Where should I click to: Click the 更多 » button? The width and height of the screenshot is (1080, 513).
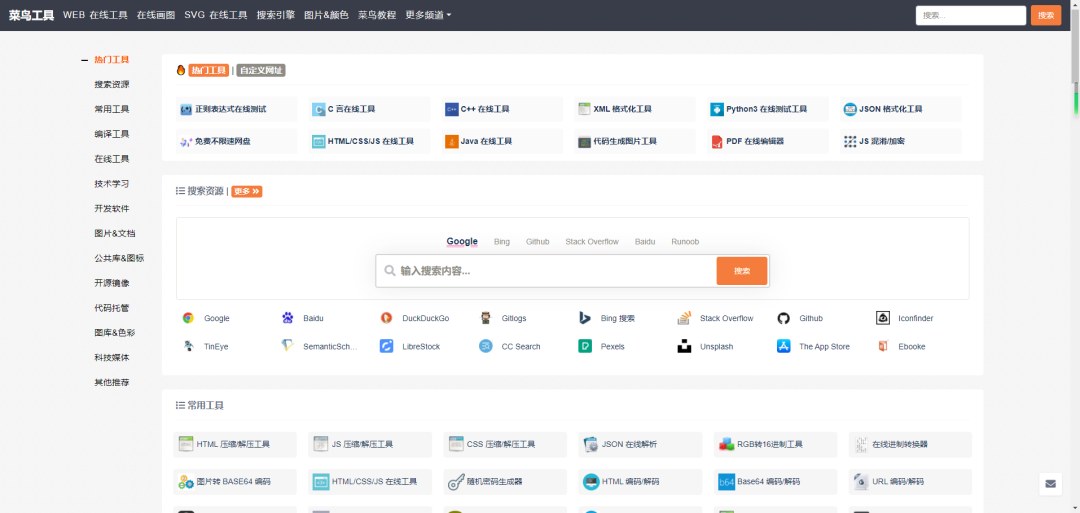click(x=247, y=191)
